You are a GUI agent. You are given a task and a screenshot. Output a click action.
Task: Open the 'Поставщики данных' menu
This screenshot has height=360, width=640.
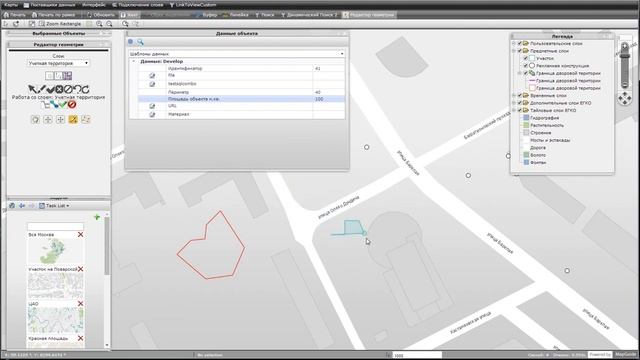tap(49, 5)
